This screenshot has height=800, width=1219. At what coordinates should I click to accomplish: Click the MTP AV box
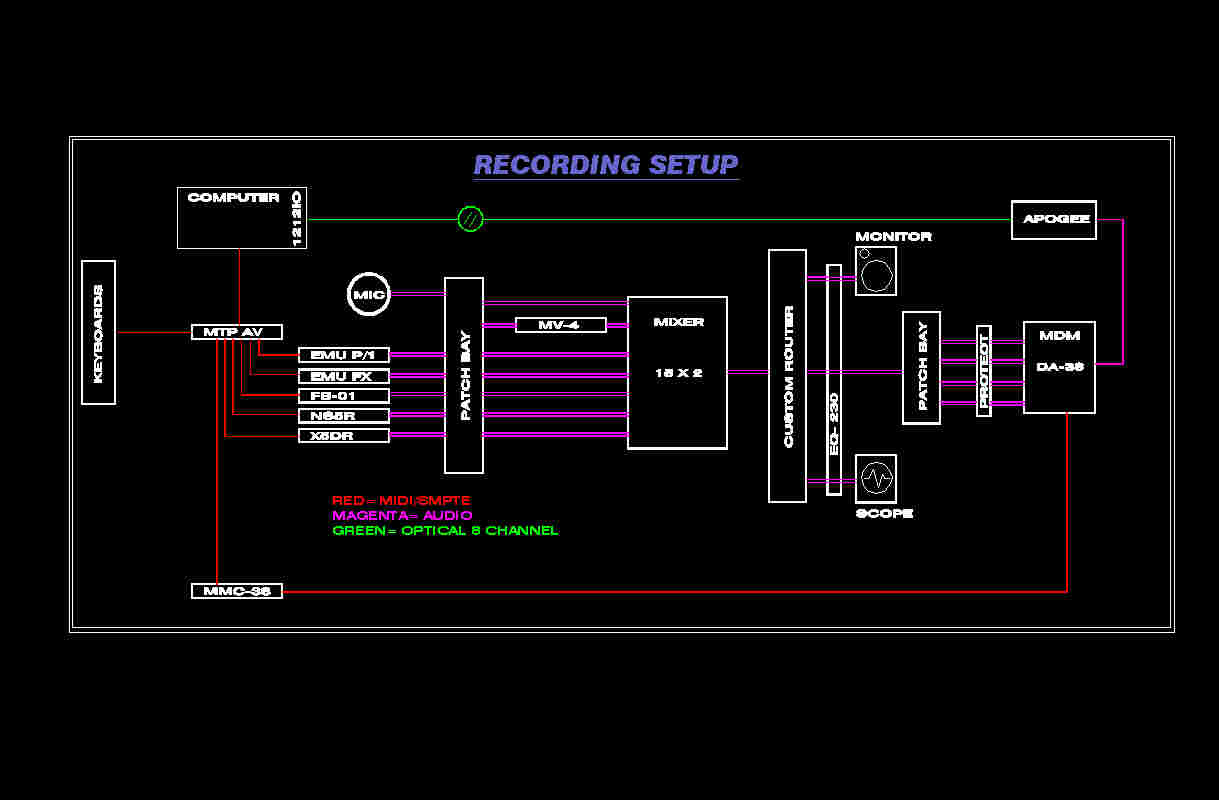pos(237,332)
